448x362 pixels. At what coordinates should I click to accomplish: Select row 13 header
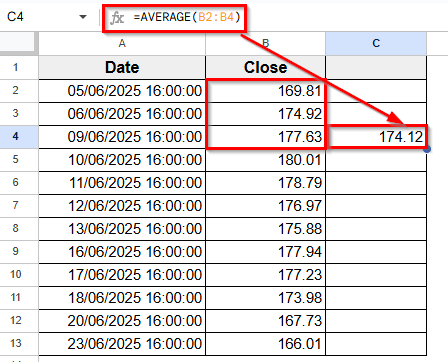pyautogui.click(x=19, y=344)
